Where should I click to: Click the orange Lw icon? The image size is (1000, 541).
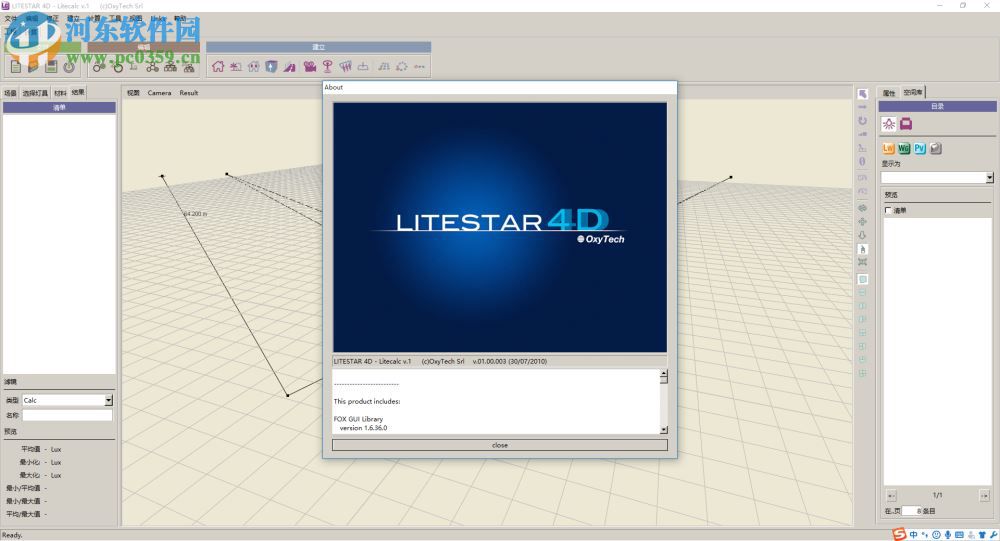[888, 149]
